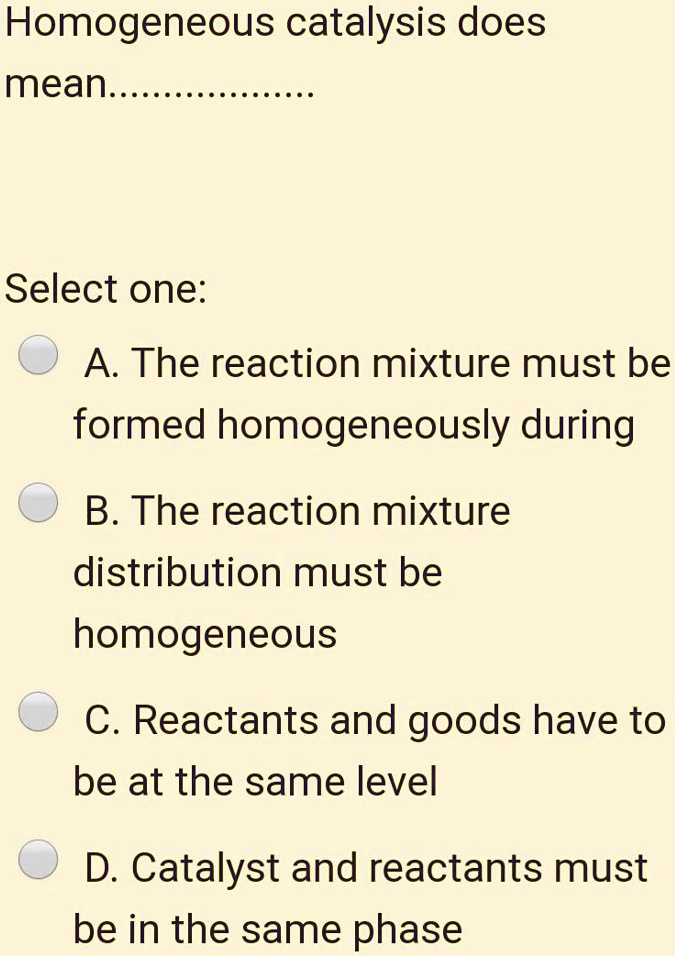Screen dimensions: 675x956
Task: Click the line 'be in the same phase'
Action: (x=268, y=930)
